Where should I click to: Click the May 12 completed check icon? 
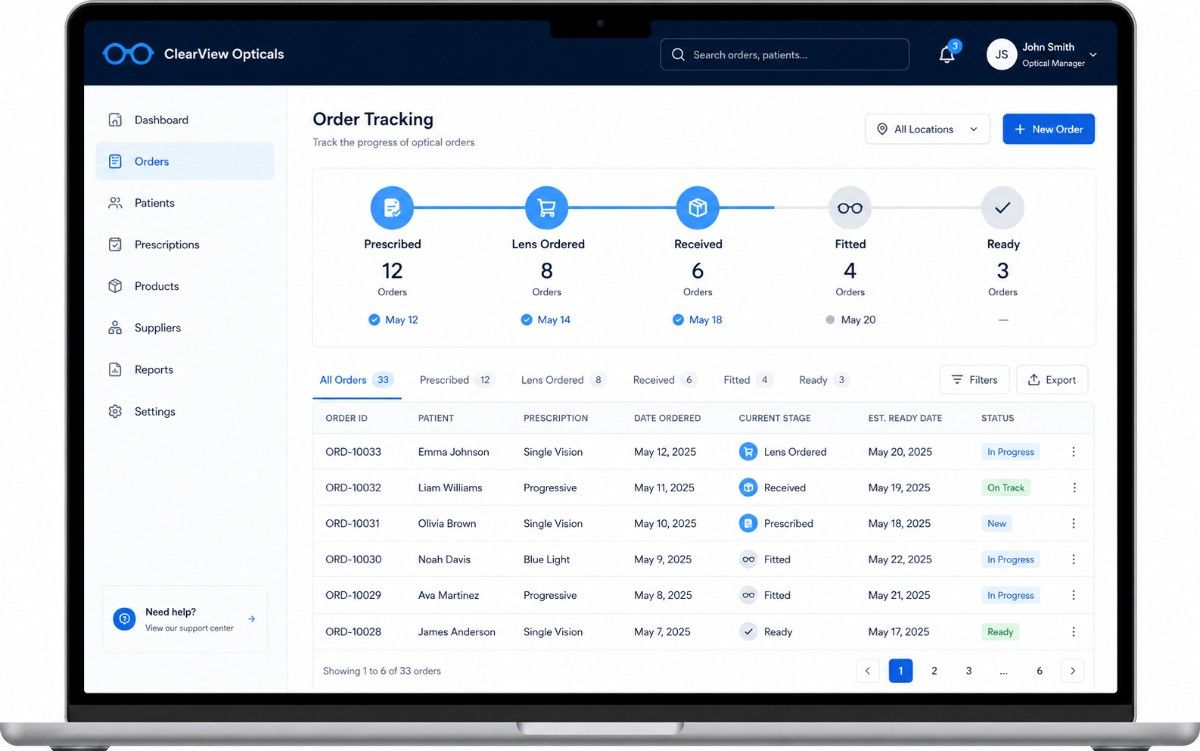click(374, 320)
